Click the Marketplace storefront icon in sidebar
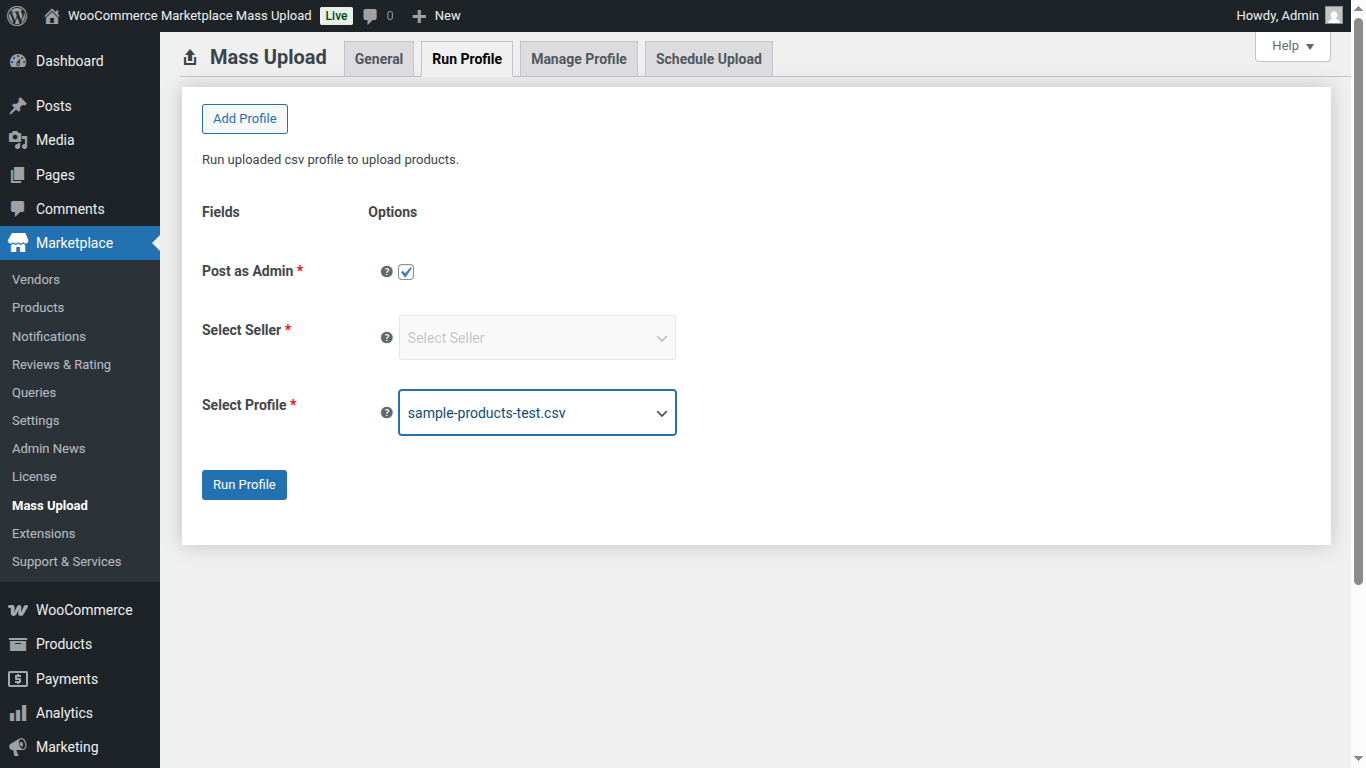The image size is (1366, 768). coord(17,242)
